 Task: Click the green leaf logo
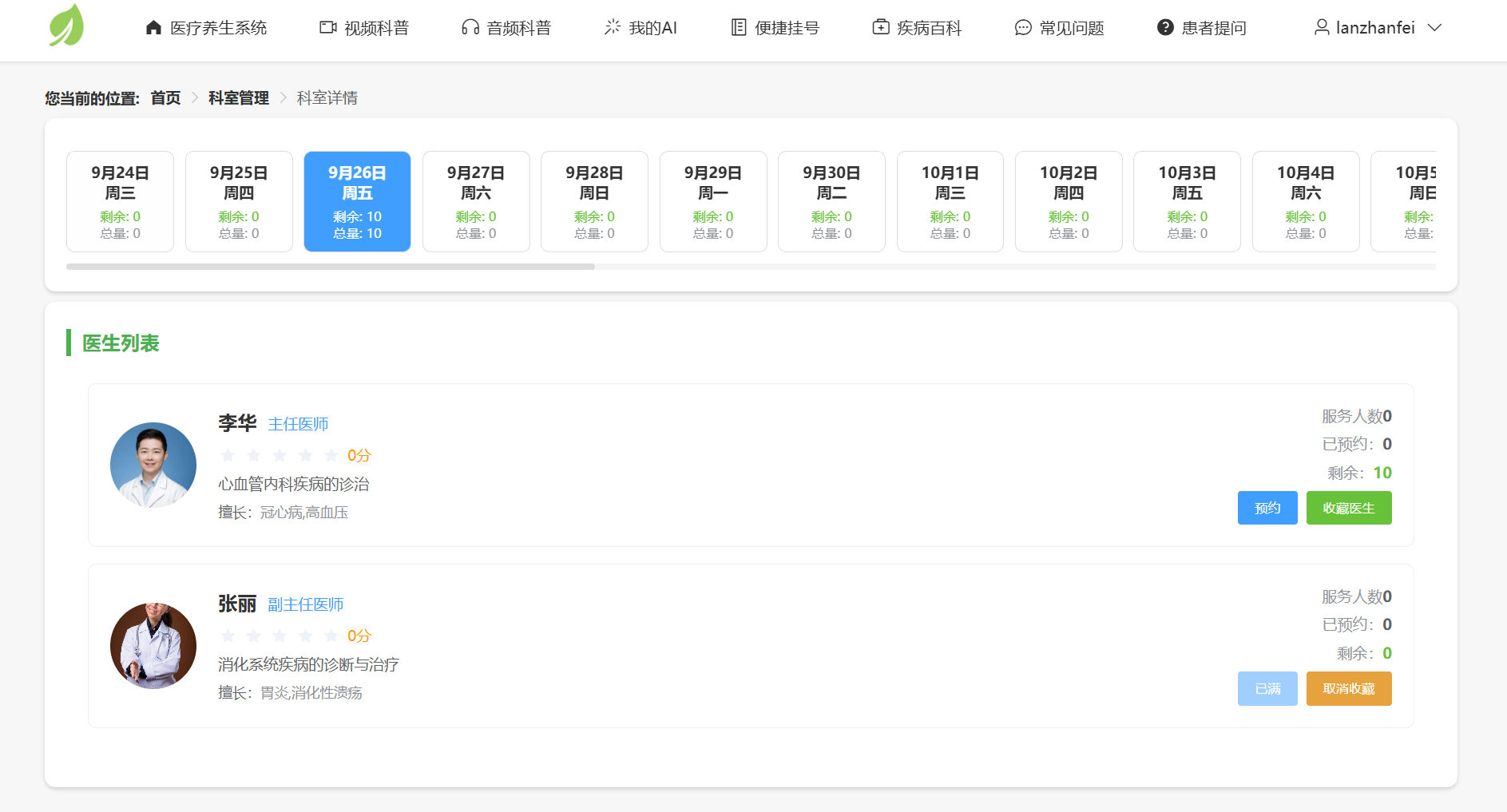click(x=66, y=26)
